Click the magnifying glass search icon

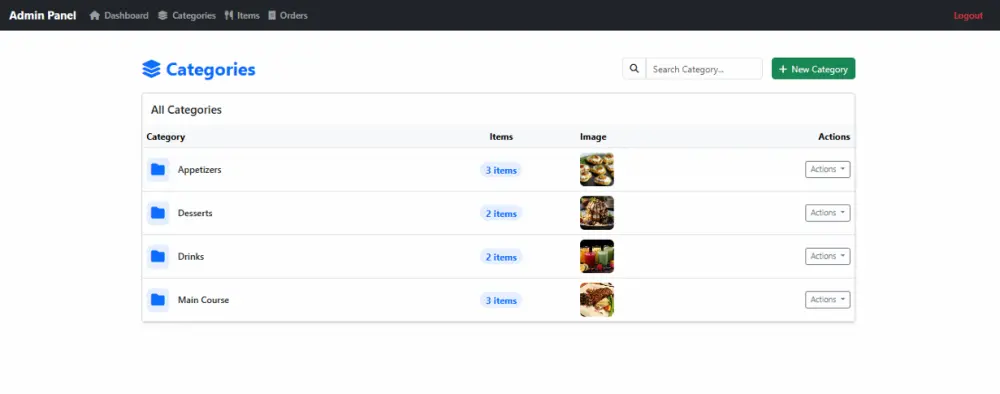[x=634, y=69]
